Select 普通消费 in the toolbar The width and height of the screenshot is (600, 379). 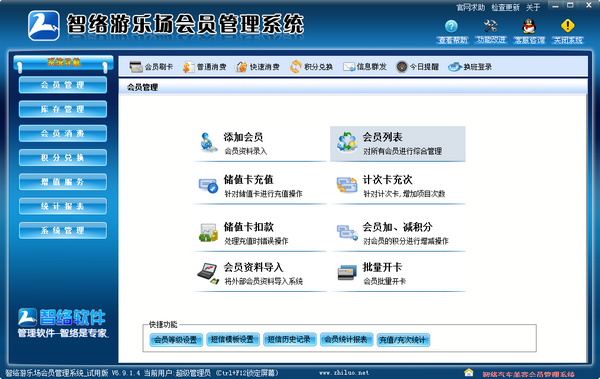[x=204, y=67]
